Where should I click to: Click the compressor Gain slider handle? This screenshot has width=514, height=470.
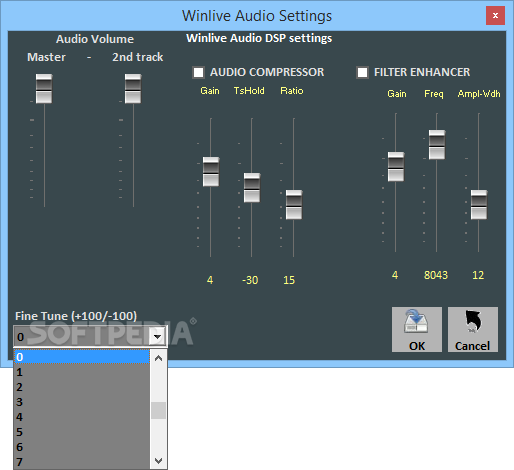(x=211, y=172)
